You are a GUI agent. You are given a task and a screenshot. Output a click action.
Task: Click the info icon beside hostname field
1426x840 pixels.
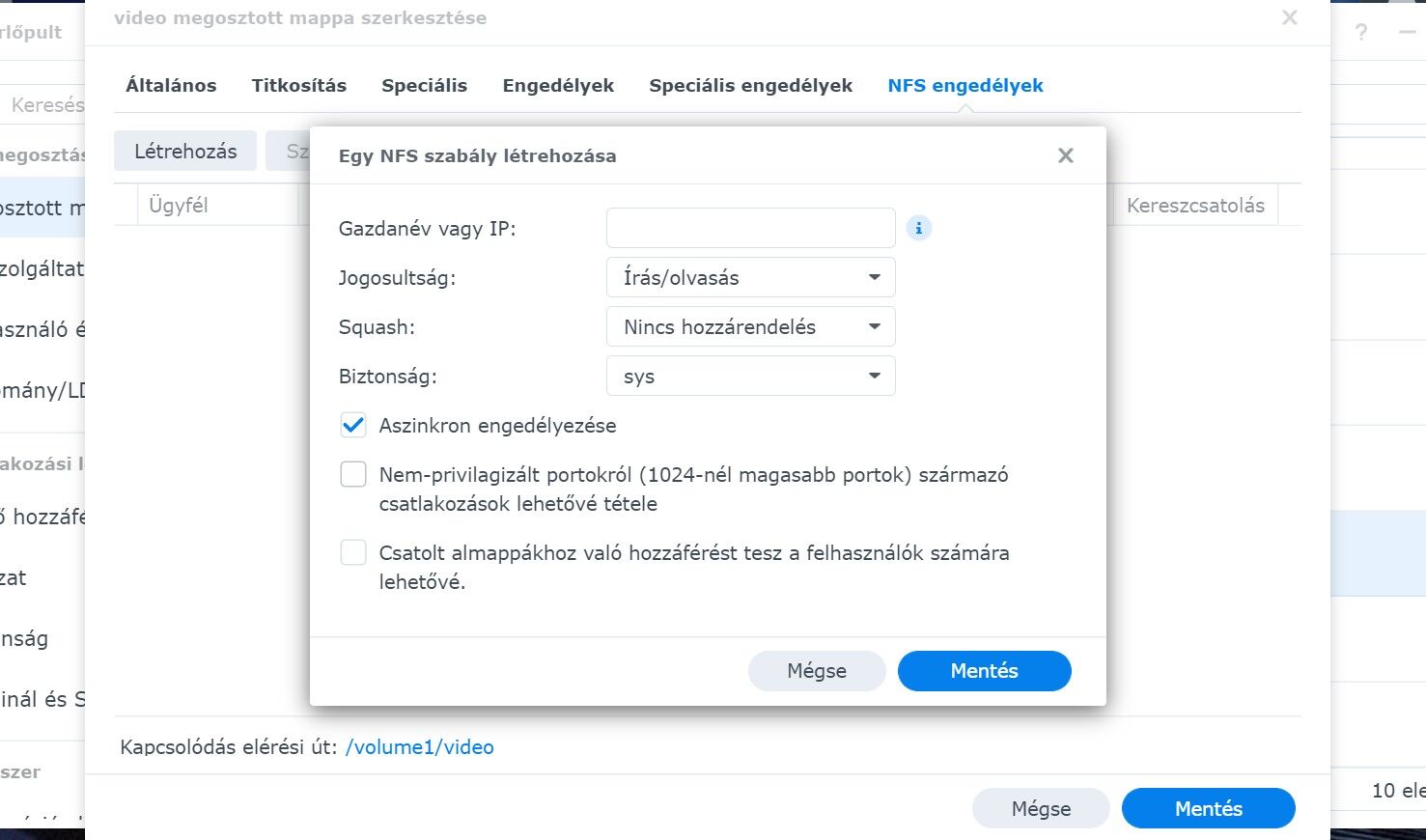pyautogui.click(x=919, y=229)
